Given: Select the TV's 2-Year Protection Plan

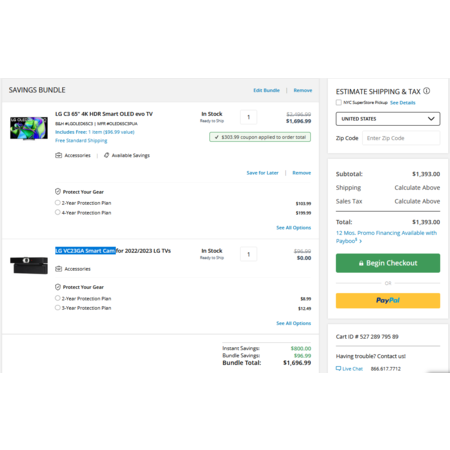Looking at the screenshot, I should click(x=57, y=203).
